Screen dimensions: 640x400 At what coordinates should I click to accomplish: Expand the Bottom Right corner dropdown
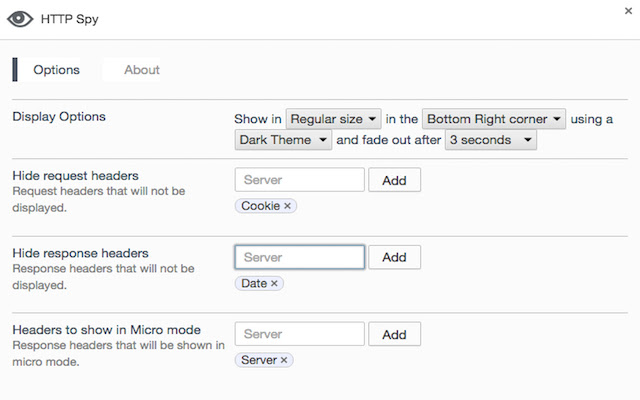(x=494, y=119)
